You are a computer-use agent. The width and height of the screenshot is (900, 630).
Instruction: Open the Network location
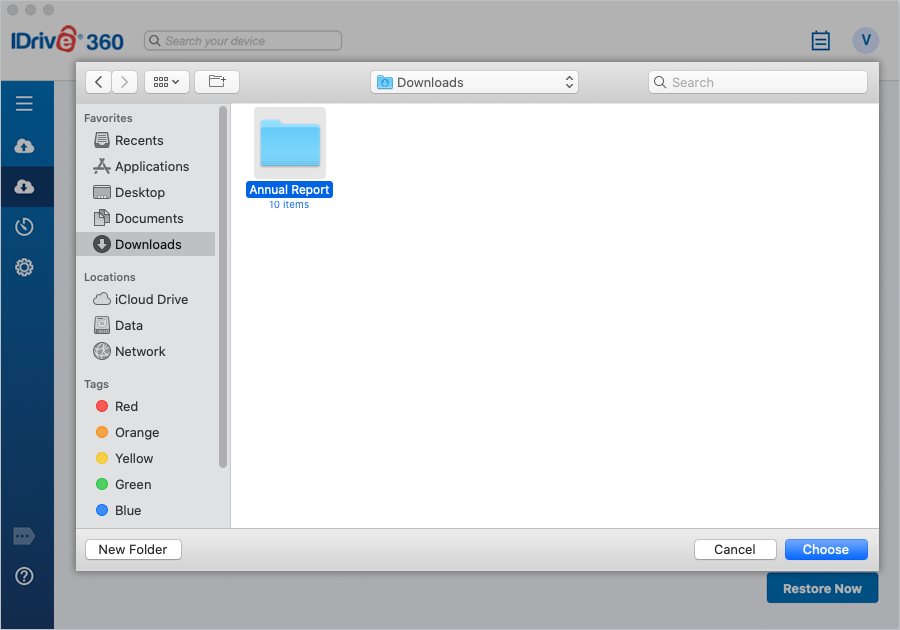(x=146, y=351)
